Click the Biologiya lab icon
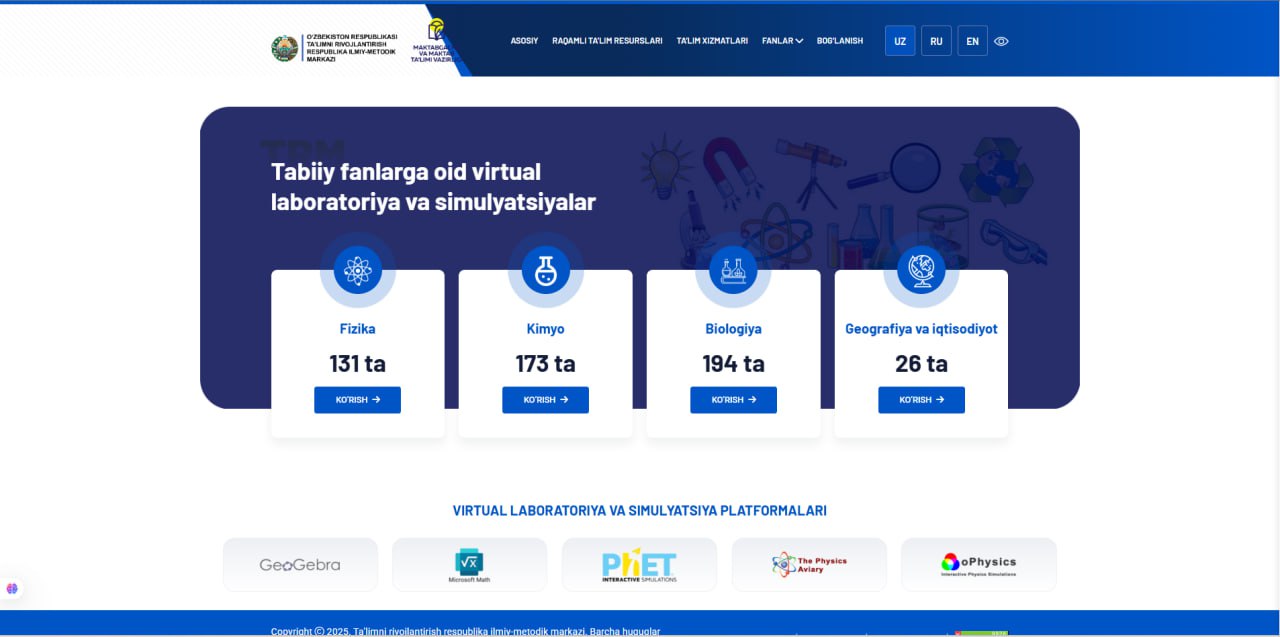1280x637 pixels. click(x=733, y=270)
